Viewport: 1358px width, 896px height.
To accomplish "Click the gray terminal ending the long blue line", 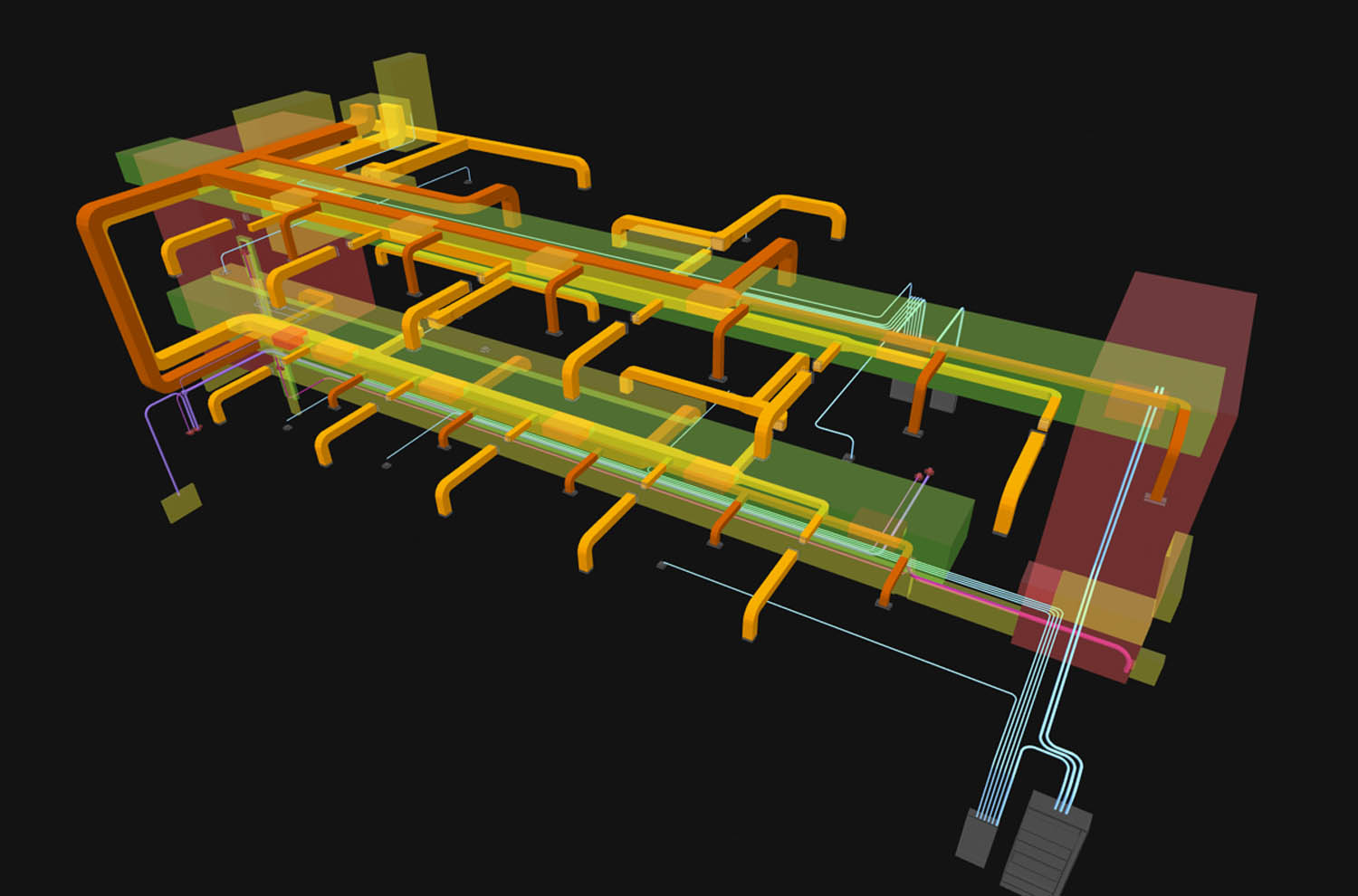I will [x=662, y=566].
